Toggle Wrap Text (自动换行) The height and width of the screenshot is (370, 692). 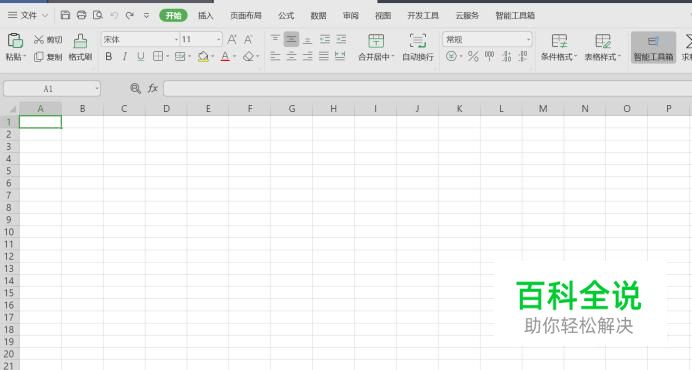[417, 47]
